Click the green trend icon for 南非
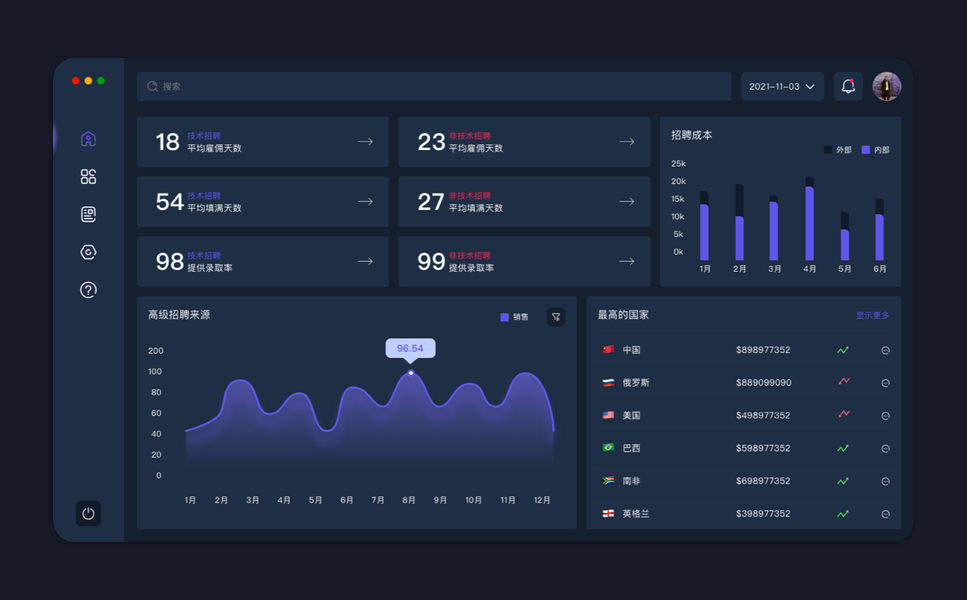 (x=843, y=481)
